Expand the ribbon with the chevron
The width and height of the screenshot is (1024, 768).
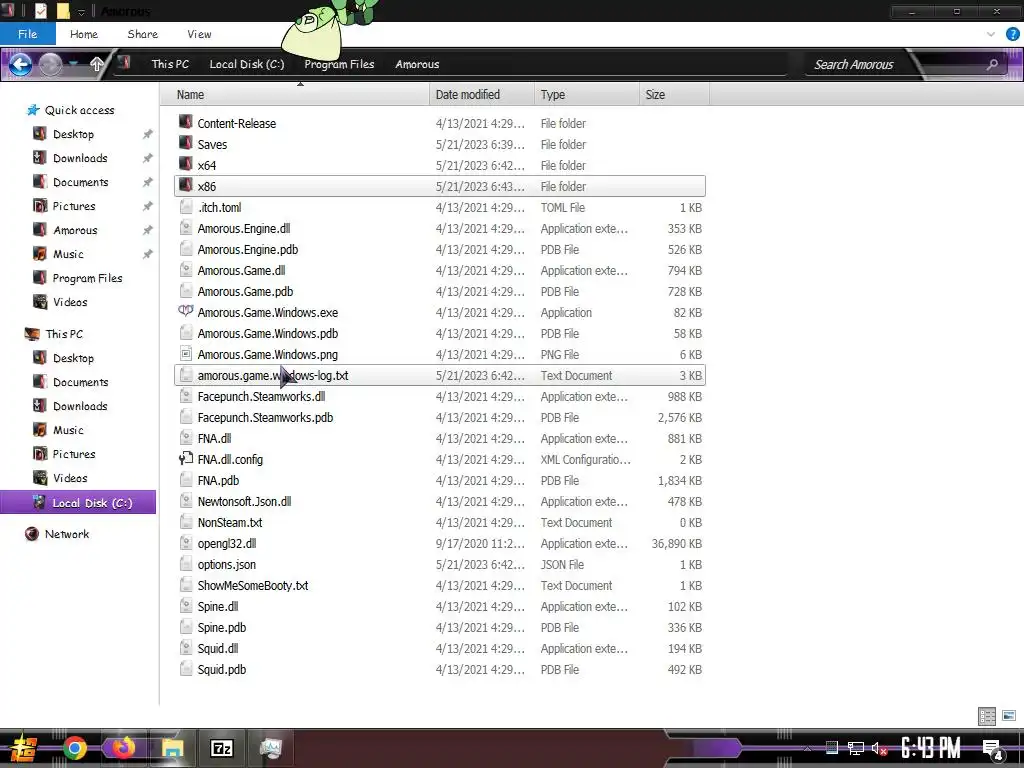pyautogui.click(x=991, y=34)
